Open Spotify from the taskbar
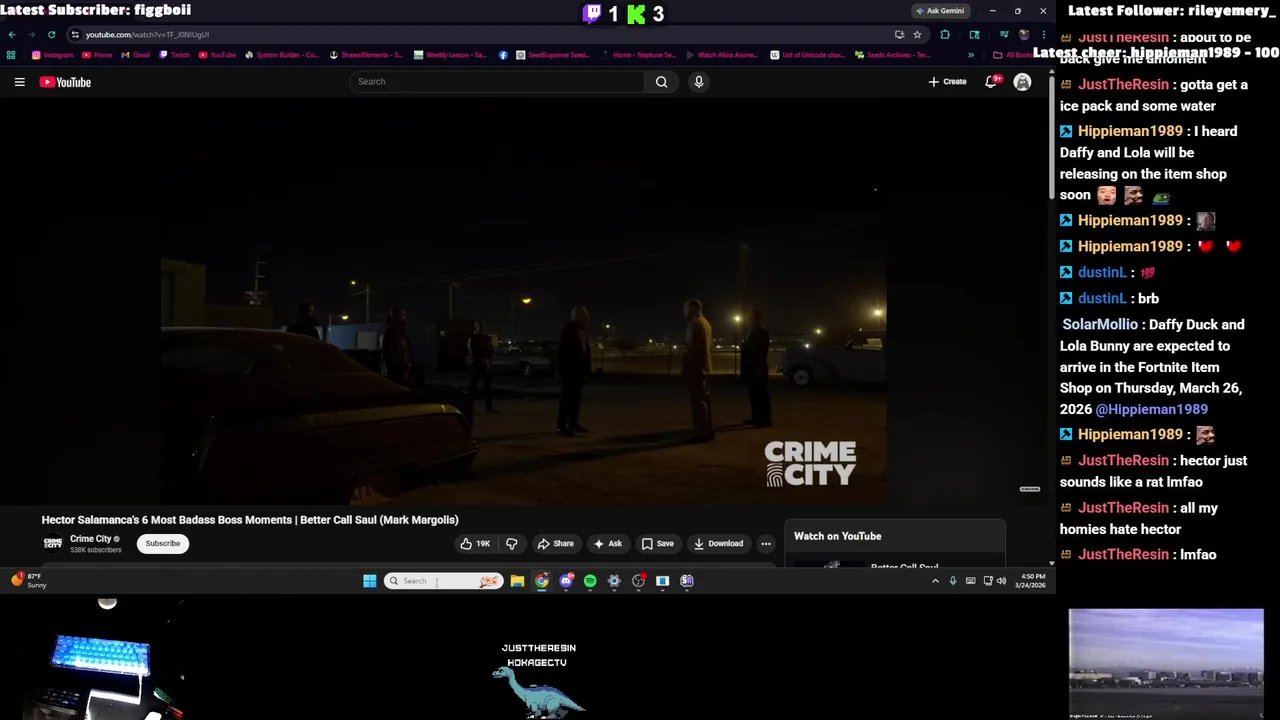 click(x=590, y=581)
